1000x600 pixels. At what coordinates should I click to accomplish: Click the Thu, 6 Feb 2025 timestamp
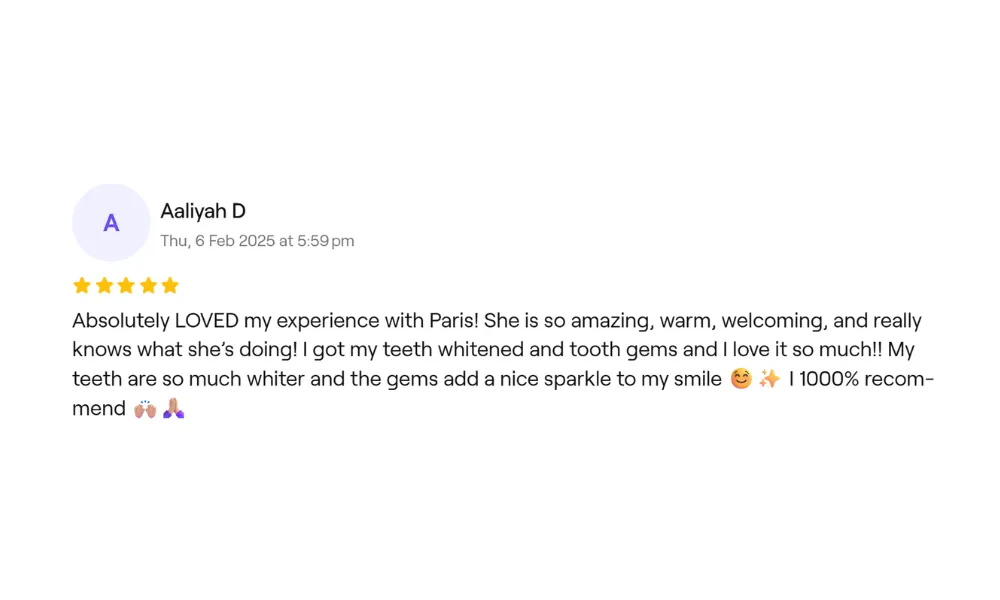tap(257, 241)
